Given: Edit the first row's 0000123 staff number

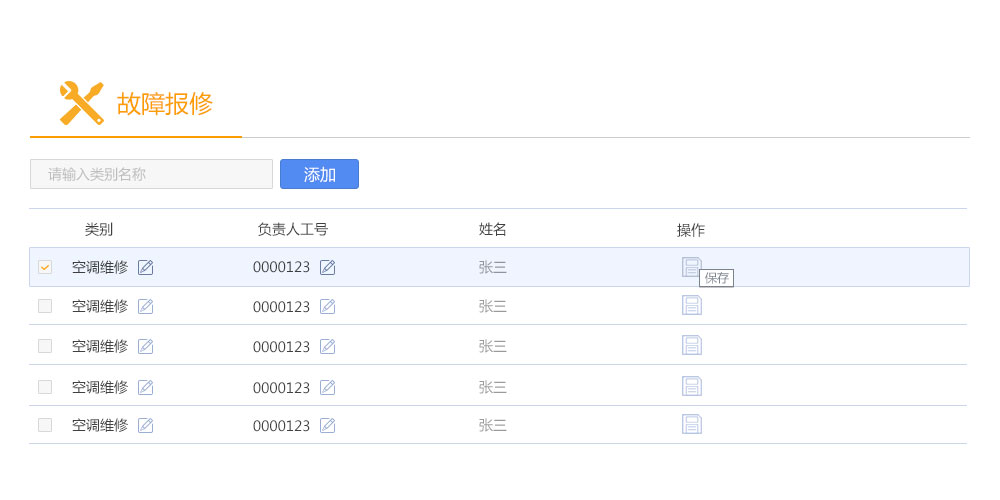Looking at the screenshot, I should click(x=327, y=268).
